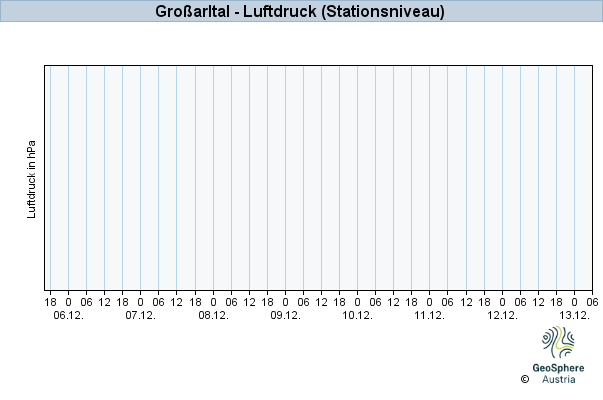This screenshot has width=603, height=400.
Task: Click the rightmost 06 hour tick label
Action: pyautogui.click(x=592, y=301)
